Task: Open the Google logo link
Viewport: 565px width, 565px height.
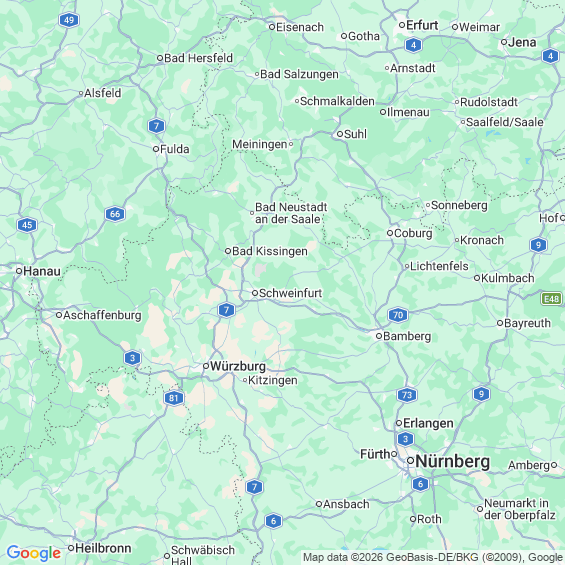Action: pyautogui.click(x=34, y=553)
